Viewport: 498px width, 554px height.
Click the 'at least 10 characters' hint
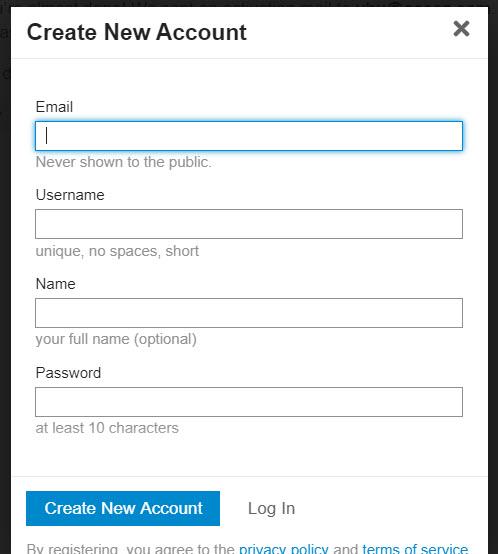click(x=107, y=428)
